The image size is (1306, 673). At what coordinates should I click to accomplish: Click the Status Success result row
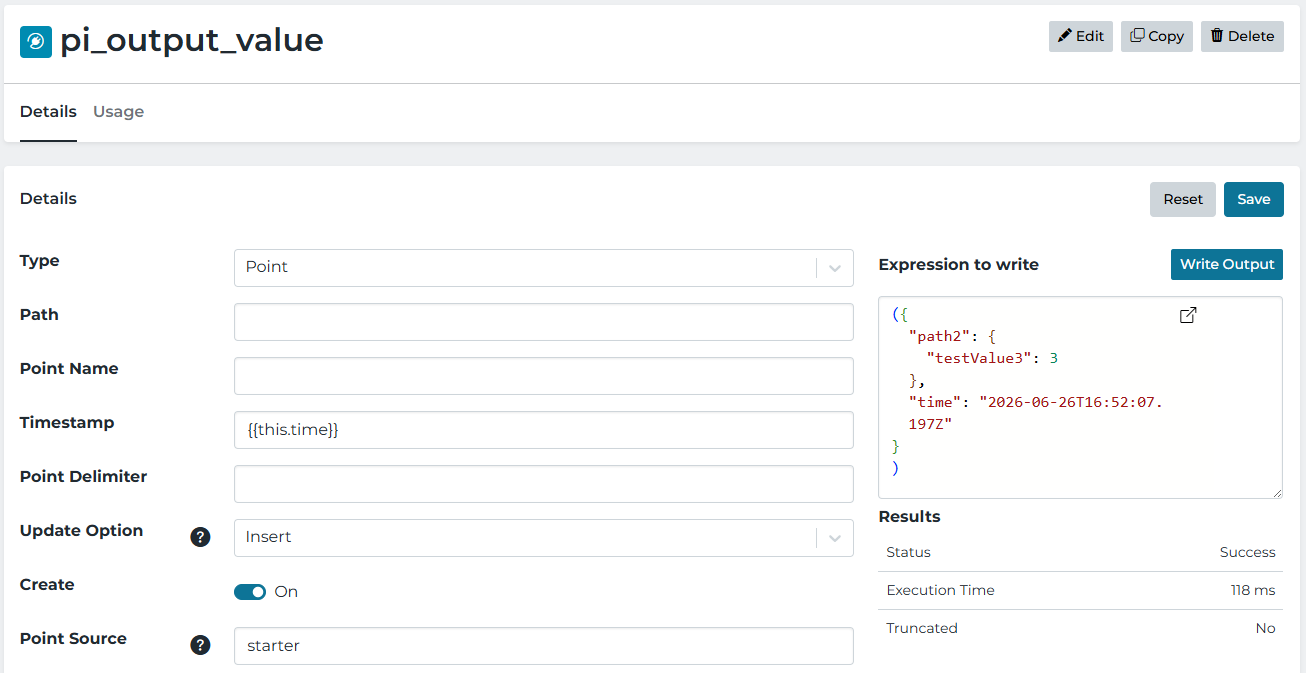[x=1081, y=552]
